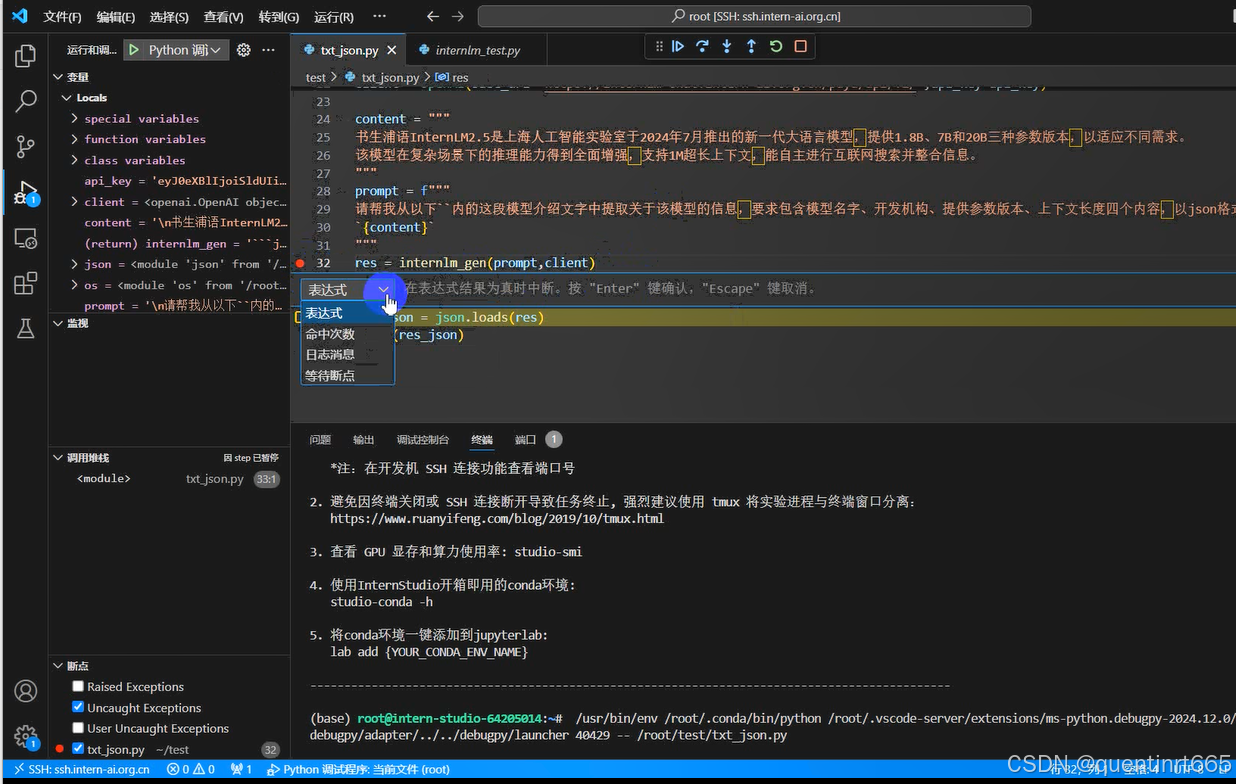
Task: Open the title bar overflow menu ellipsis
Action: point(379,17)
